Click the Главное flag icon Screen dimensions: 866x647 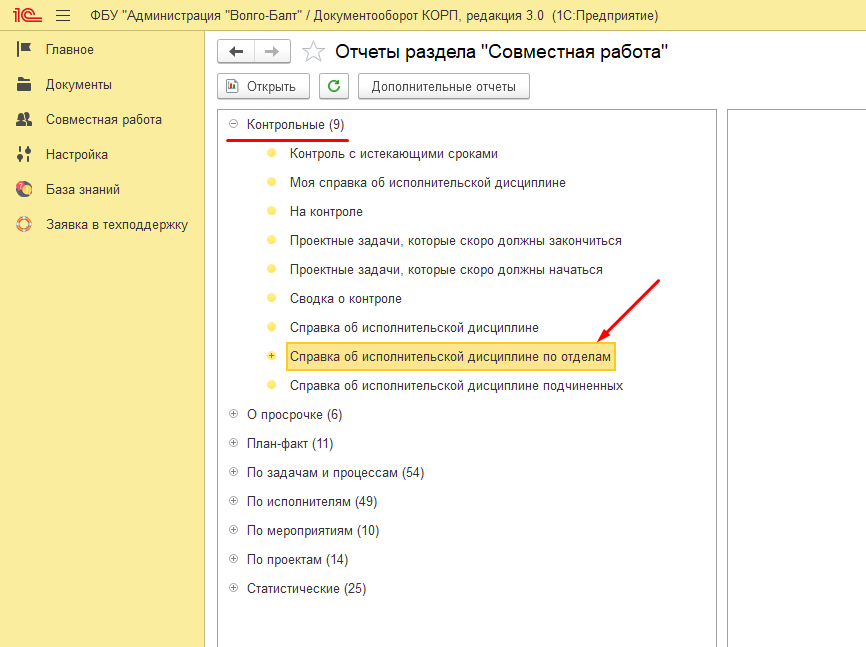(25, 50)
